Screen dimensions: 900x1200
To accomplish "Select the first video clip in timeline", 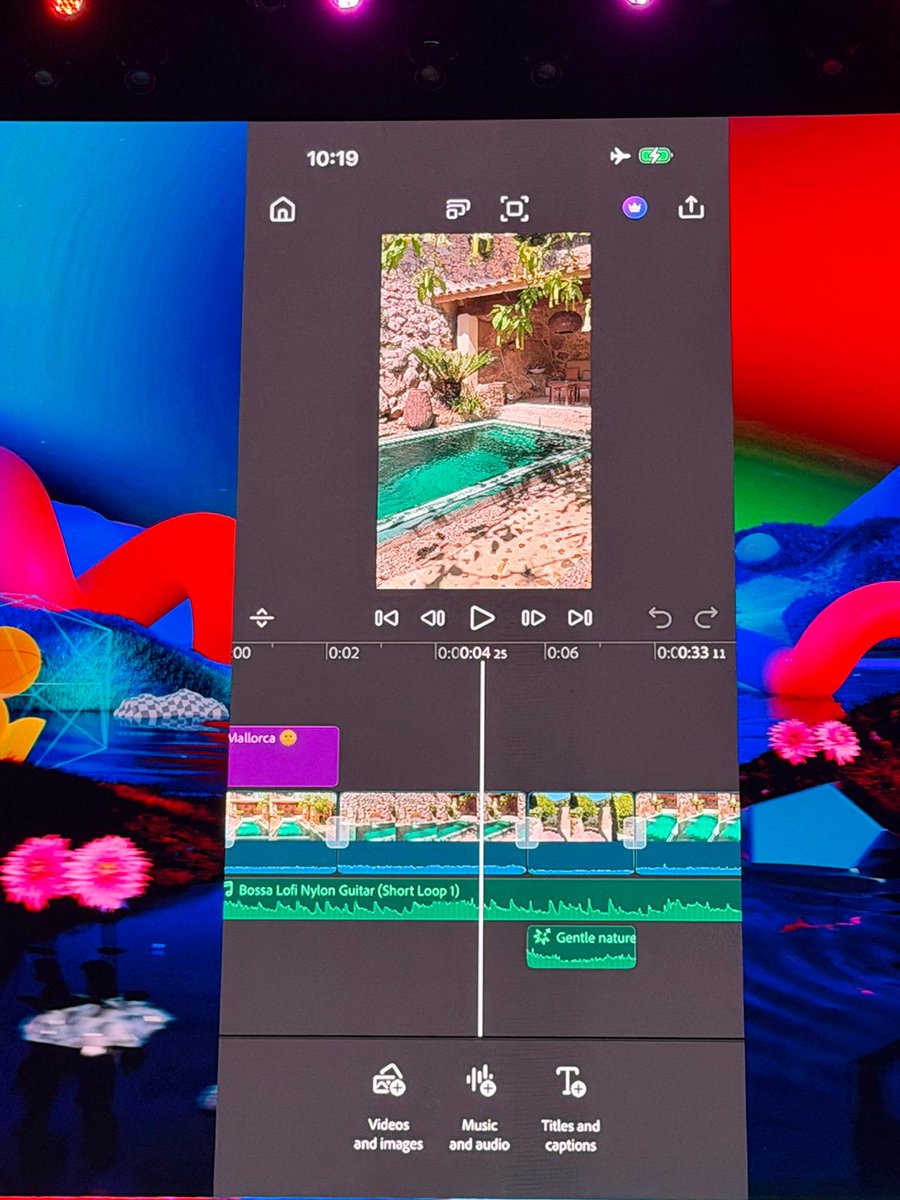I will pyautogui.click(x=281, y=833).
